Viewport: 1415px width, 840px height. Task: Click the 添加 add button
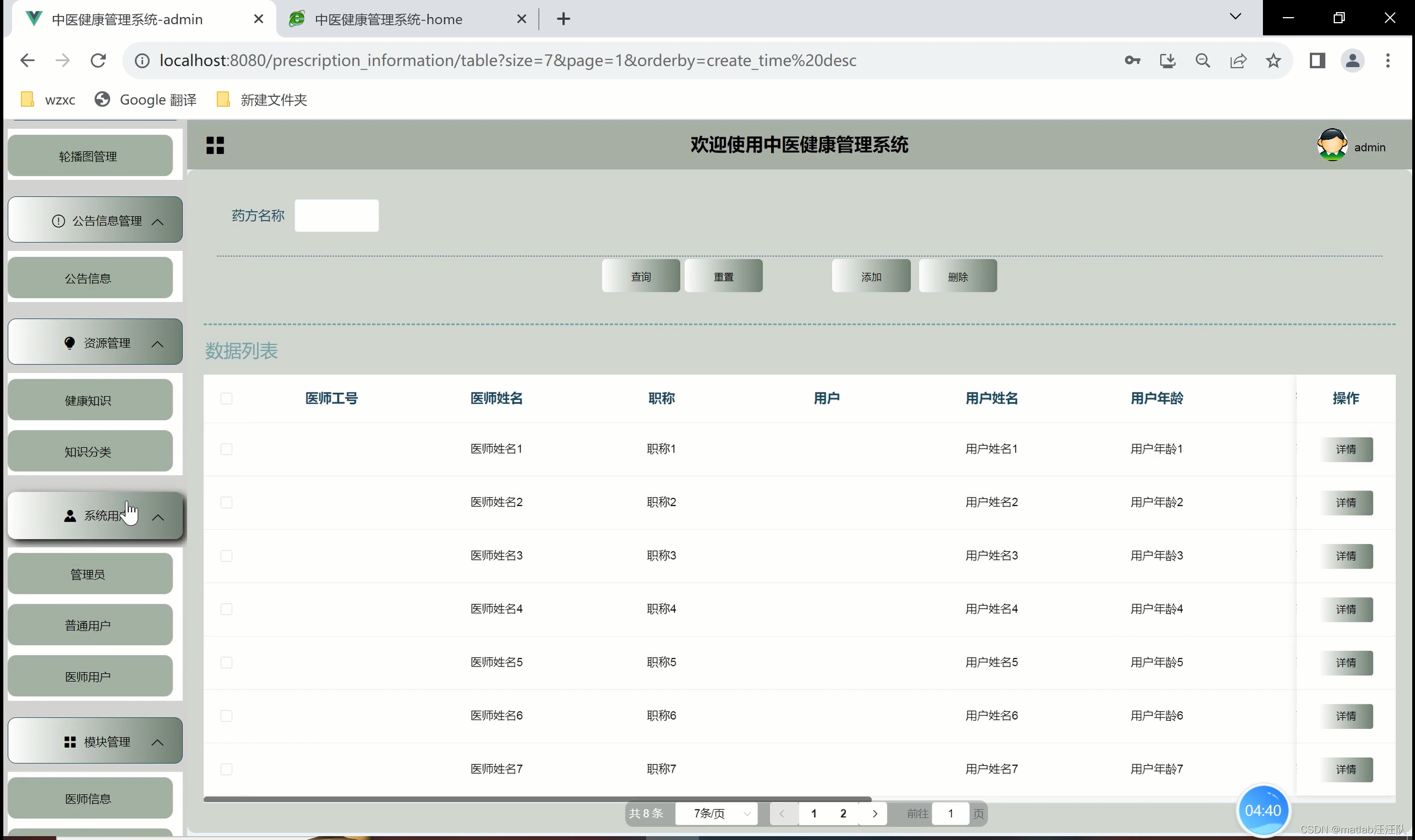[x=871, y=276]
